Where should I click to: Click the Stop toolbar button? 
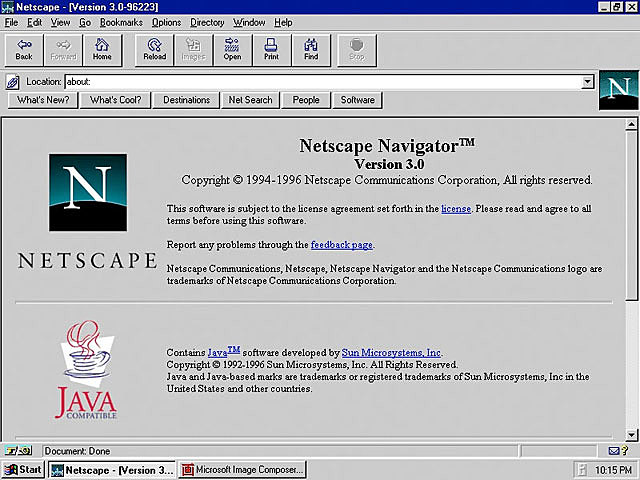click(356, 50)
